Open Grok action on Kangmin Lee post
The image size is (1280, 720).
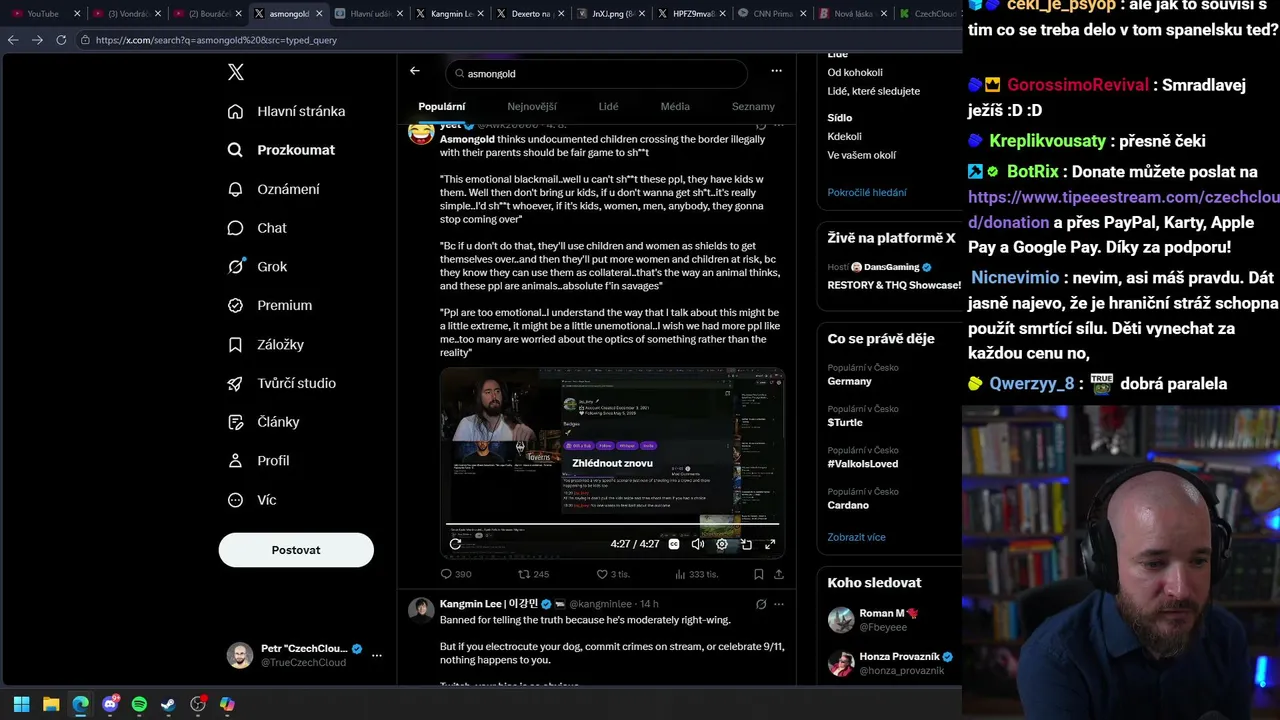pos(761,604)
